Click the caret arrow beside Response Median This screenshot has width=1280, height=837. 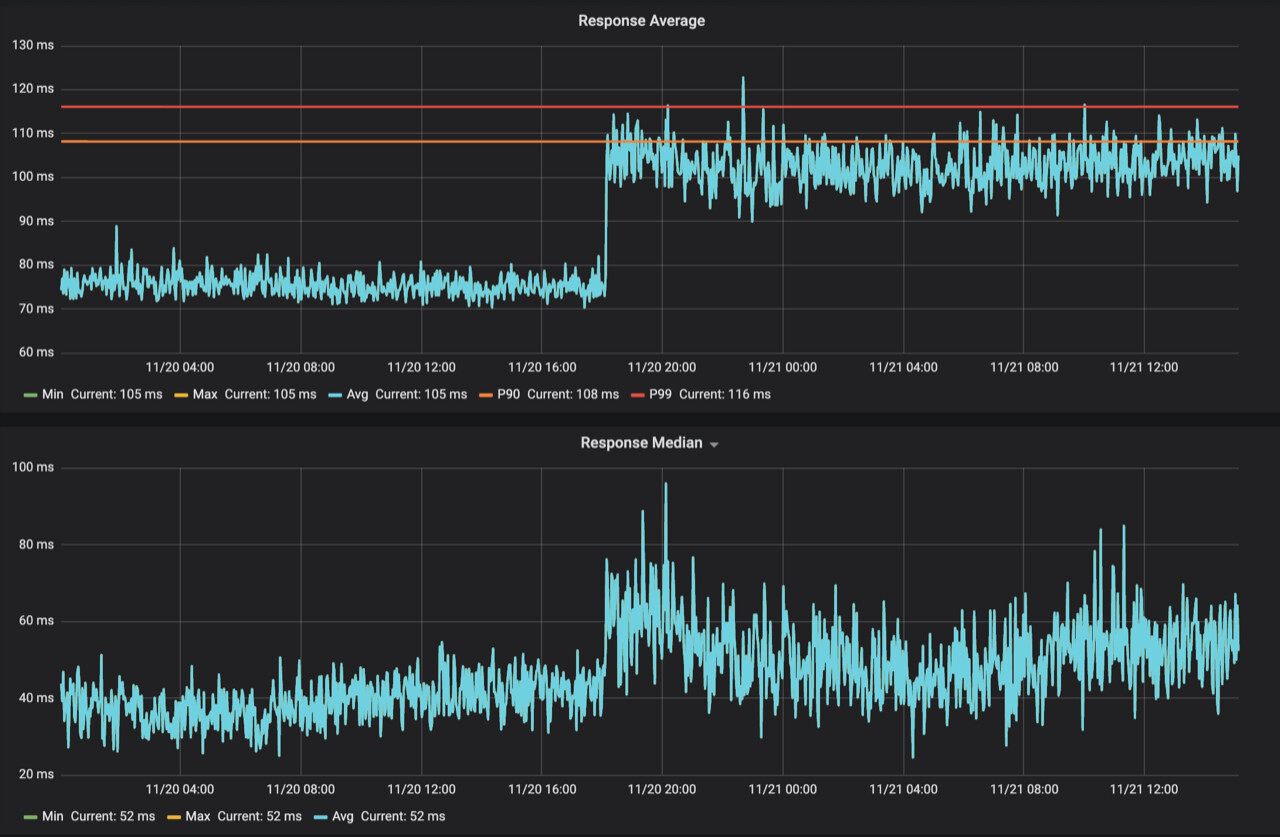pyautogui.click(x=714, y=445)
